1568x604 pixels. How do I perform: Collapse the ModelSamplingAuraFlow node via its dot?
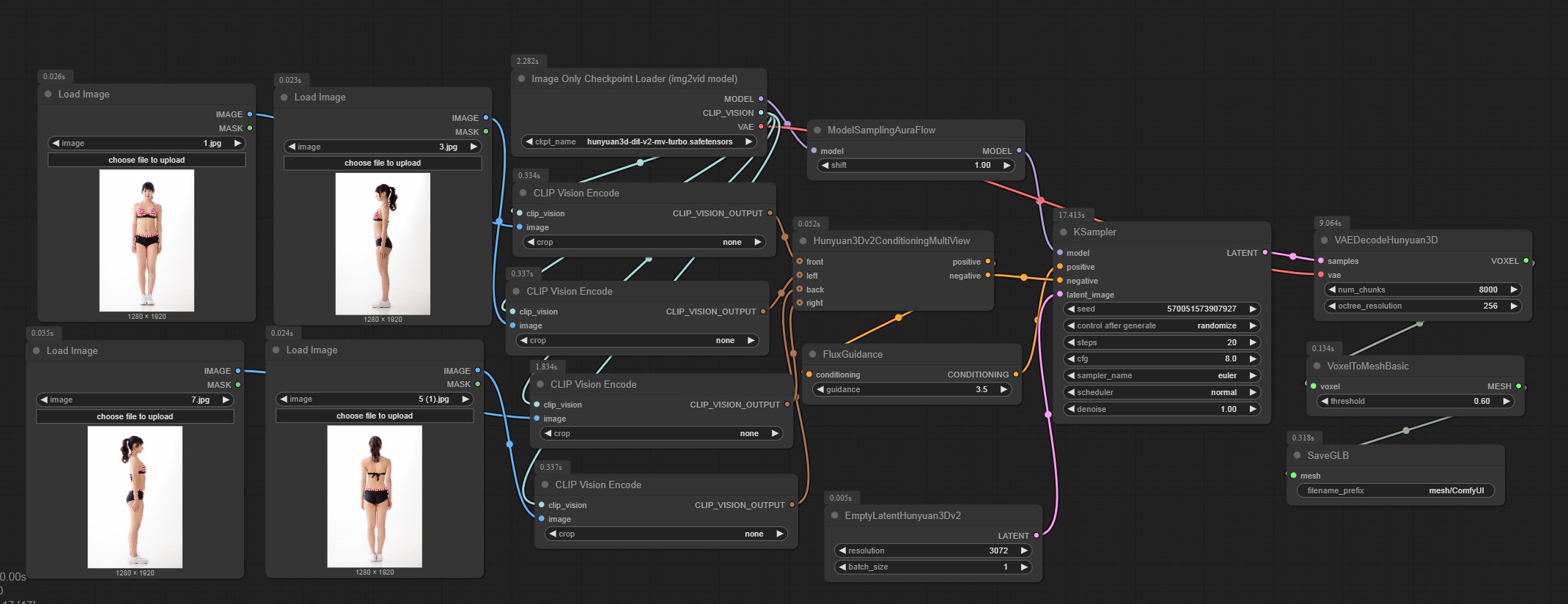(817, 130)
